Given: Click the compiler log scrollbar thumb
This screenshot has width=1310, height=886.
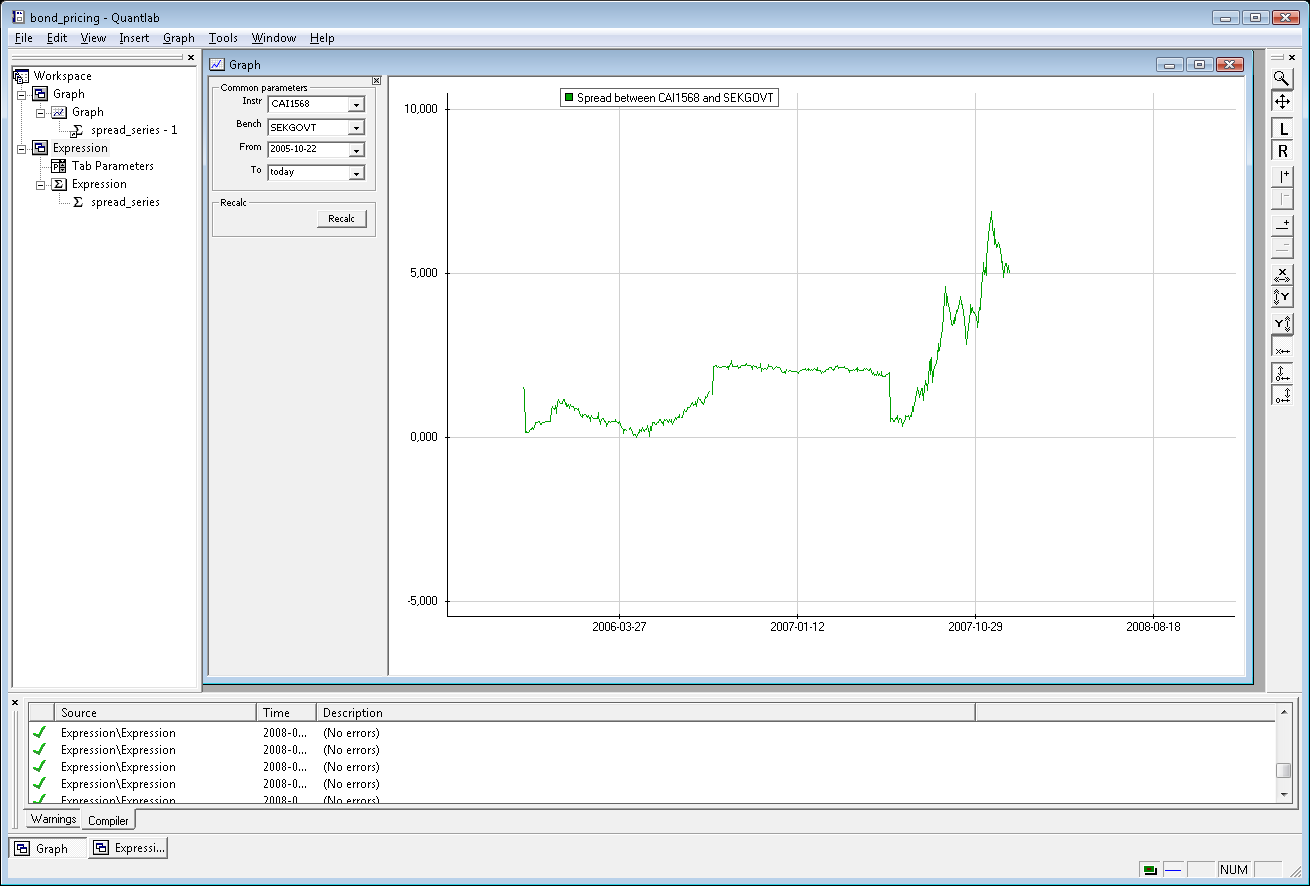Looking at the screenshot, I should [x=1284, y=770].
